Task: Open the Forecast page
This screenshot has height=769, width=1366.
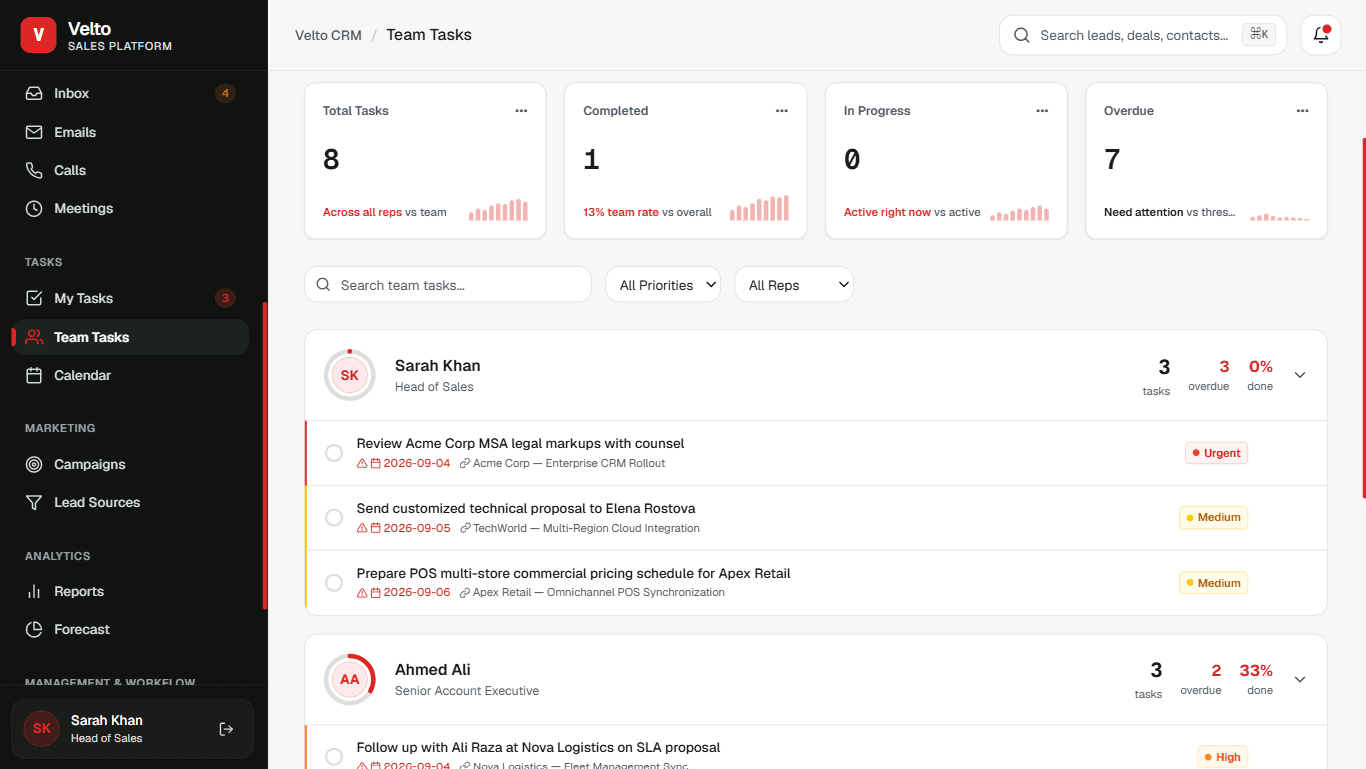Action: [x=130, y=629]
